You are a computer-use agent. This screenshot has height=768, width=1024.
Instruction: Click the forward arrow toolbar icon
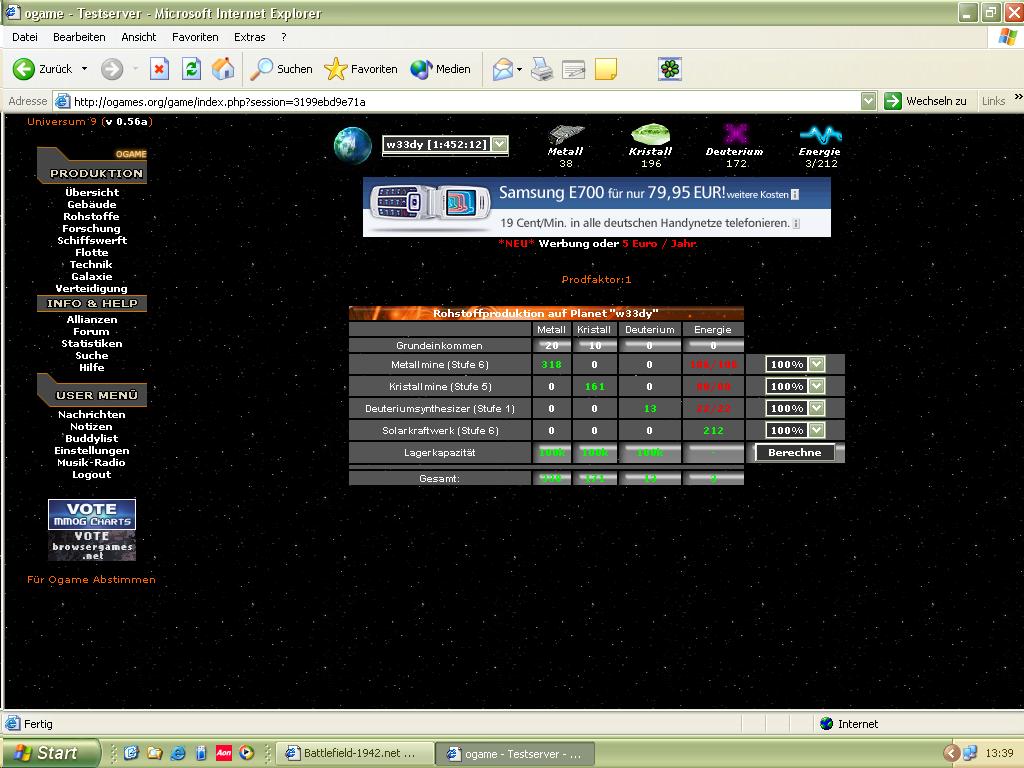(x=112, y=69)
